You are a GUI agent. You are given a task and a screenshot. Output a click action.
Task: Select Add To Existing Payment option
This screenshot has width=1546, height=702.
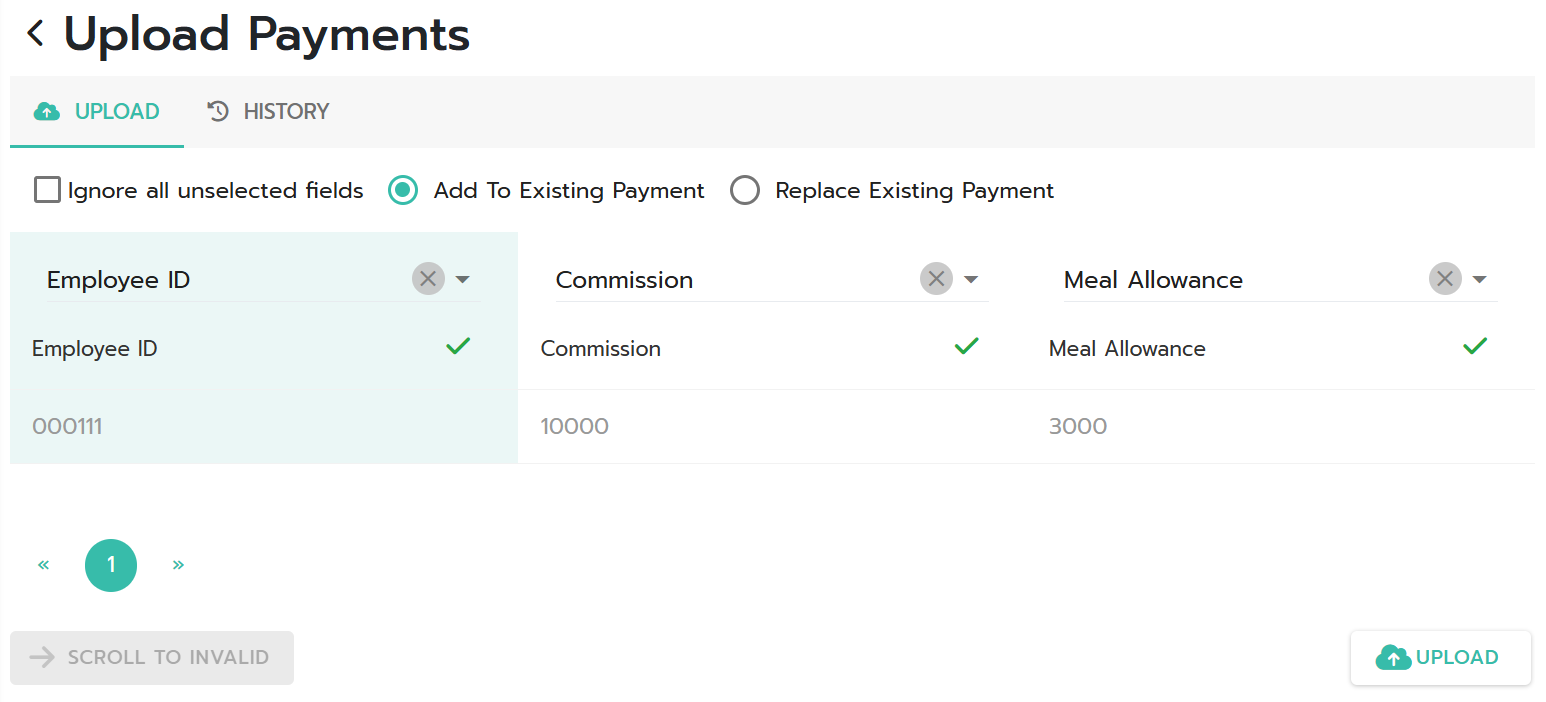pyautogui.click(x=403, y=190)
